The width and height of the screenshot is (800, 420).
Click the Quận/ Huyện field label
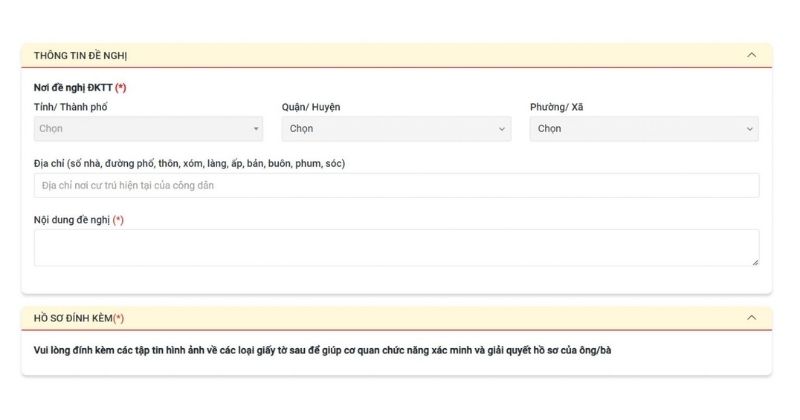coord(311,107)
